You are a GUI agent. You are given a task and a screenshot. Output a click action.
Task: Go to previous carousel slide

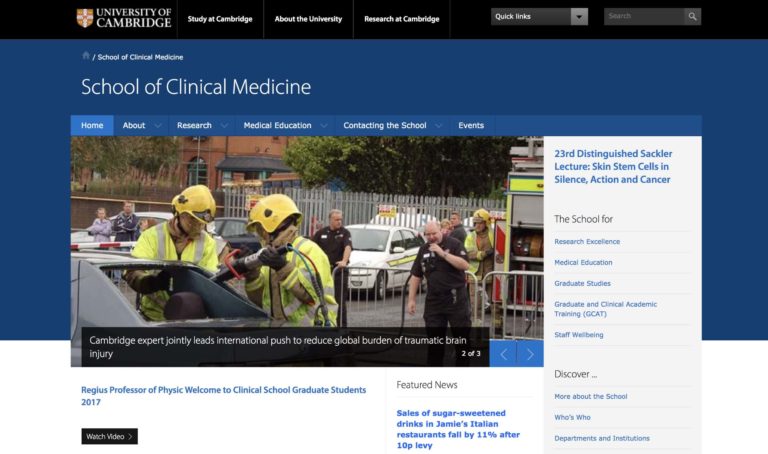(x=503, y=354)
